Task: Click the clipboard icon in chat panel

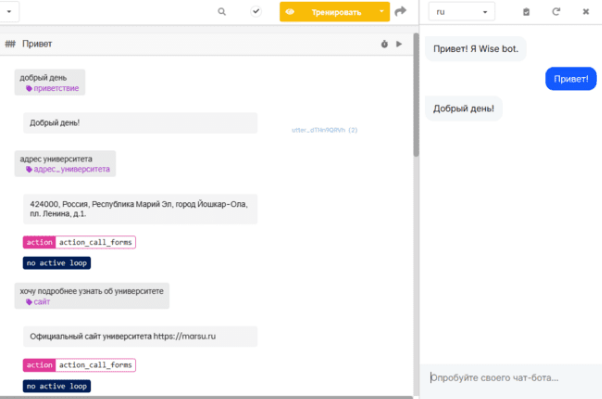Action: pos(526,12)
